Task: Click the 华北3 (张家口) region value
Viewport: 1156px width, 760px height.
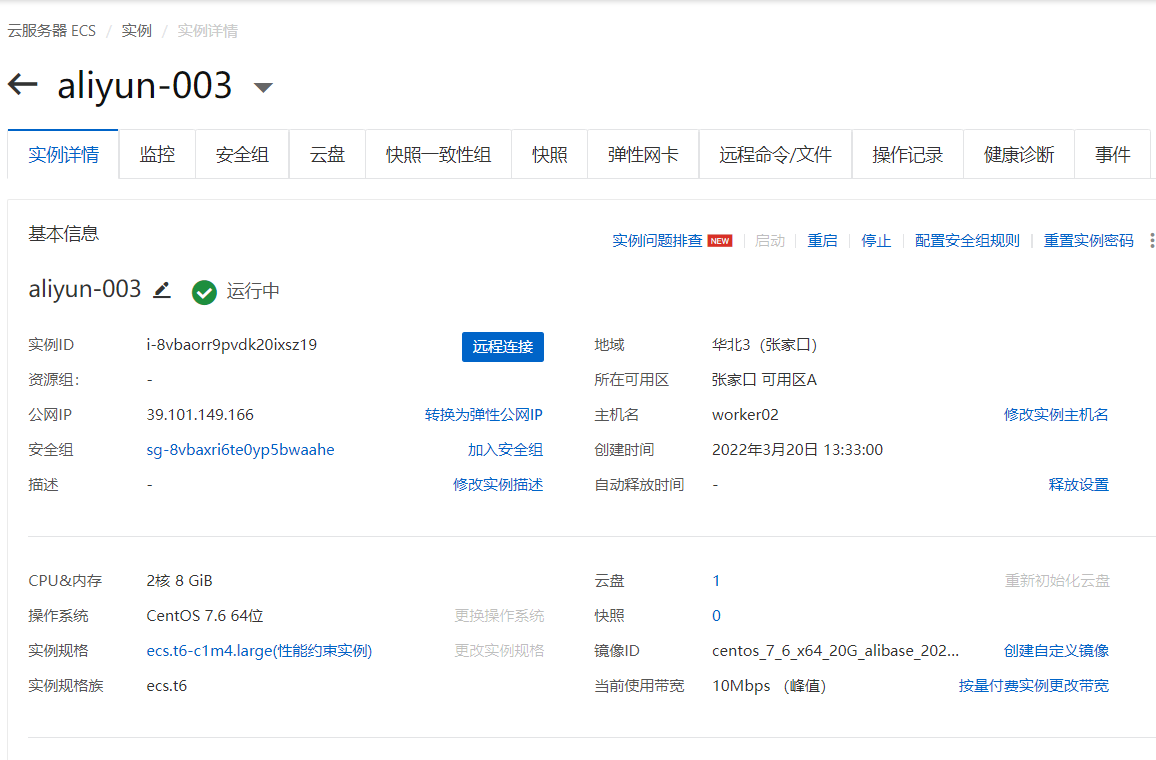Action: (x=764, y=345)
